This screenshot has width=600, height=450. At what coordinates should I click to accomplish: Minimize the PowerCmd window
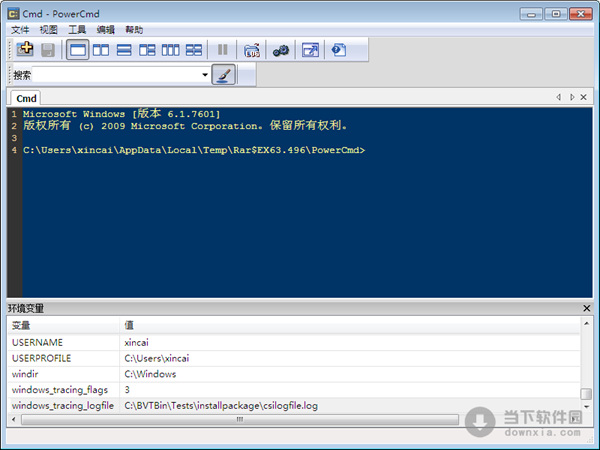531,14
